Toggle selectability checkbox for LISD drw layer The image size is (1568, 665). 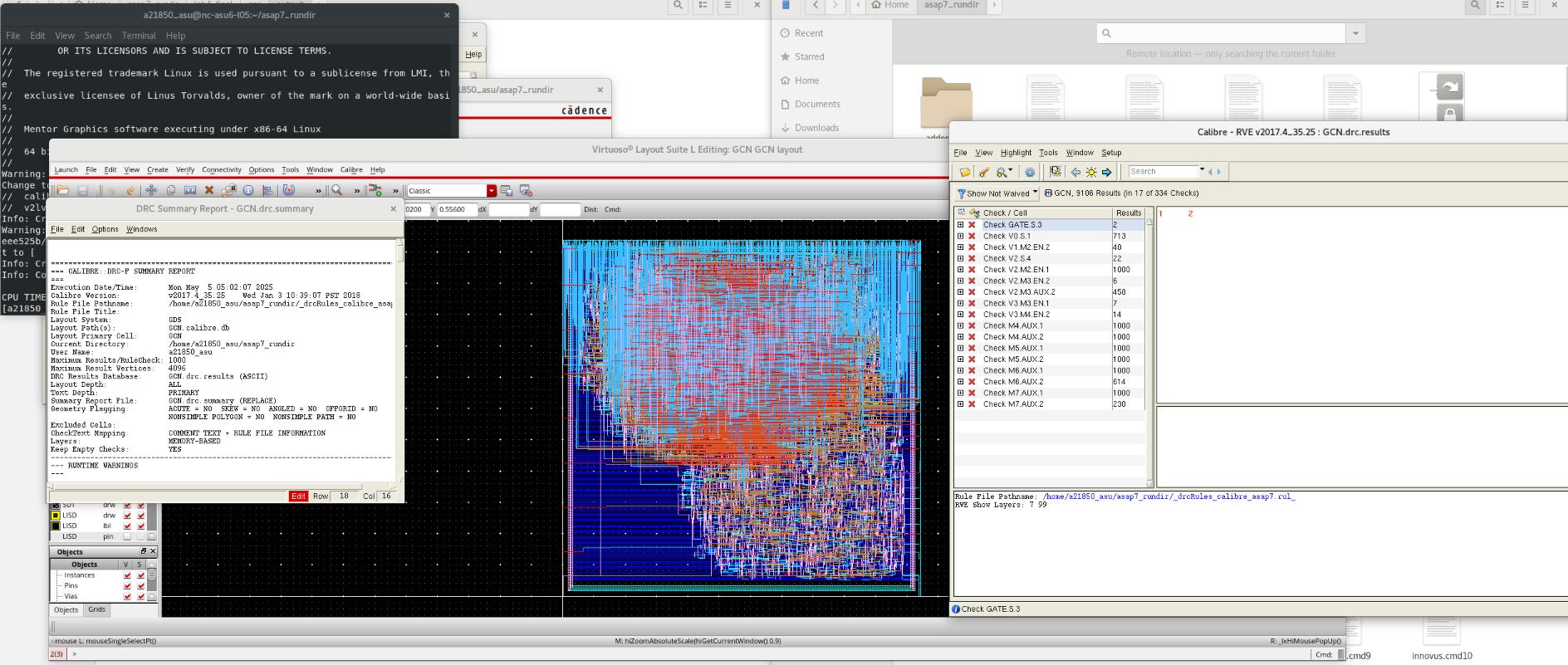[x=141, y=516]
